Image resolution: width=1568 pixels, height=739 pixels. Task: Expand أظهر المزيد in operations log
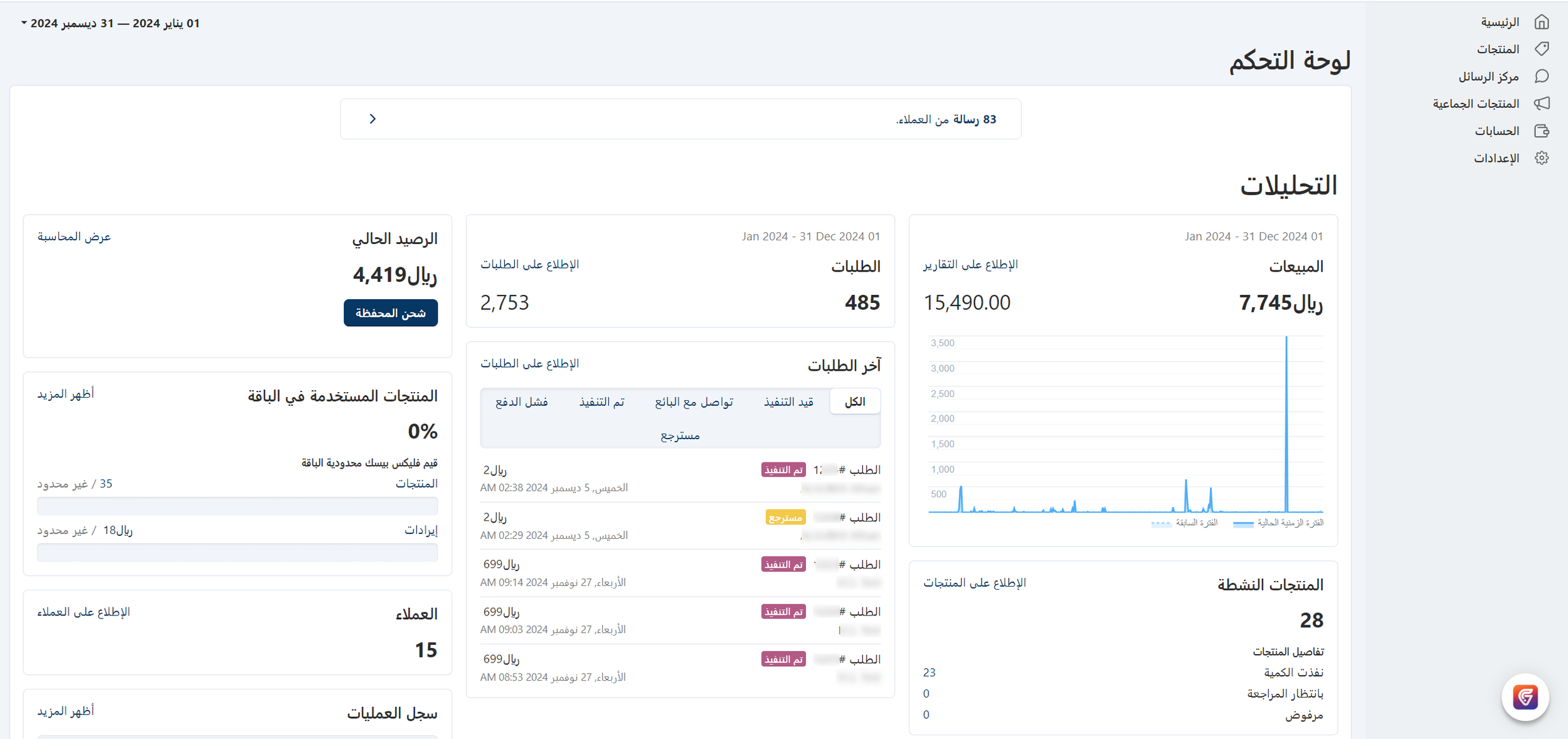[x=65, y=711]
